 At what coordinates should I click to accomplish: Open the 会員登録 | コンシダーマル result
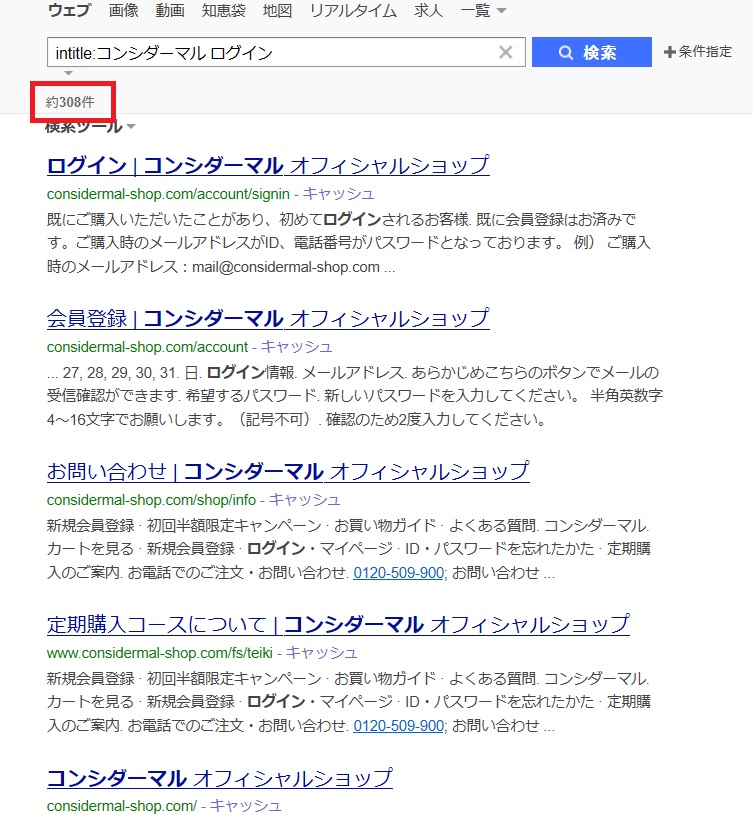point(268,318)
